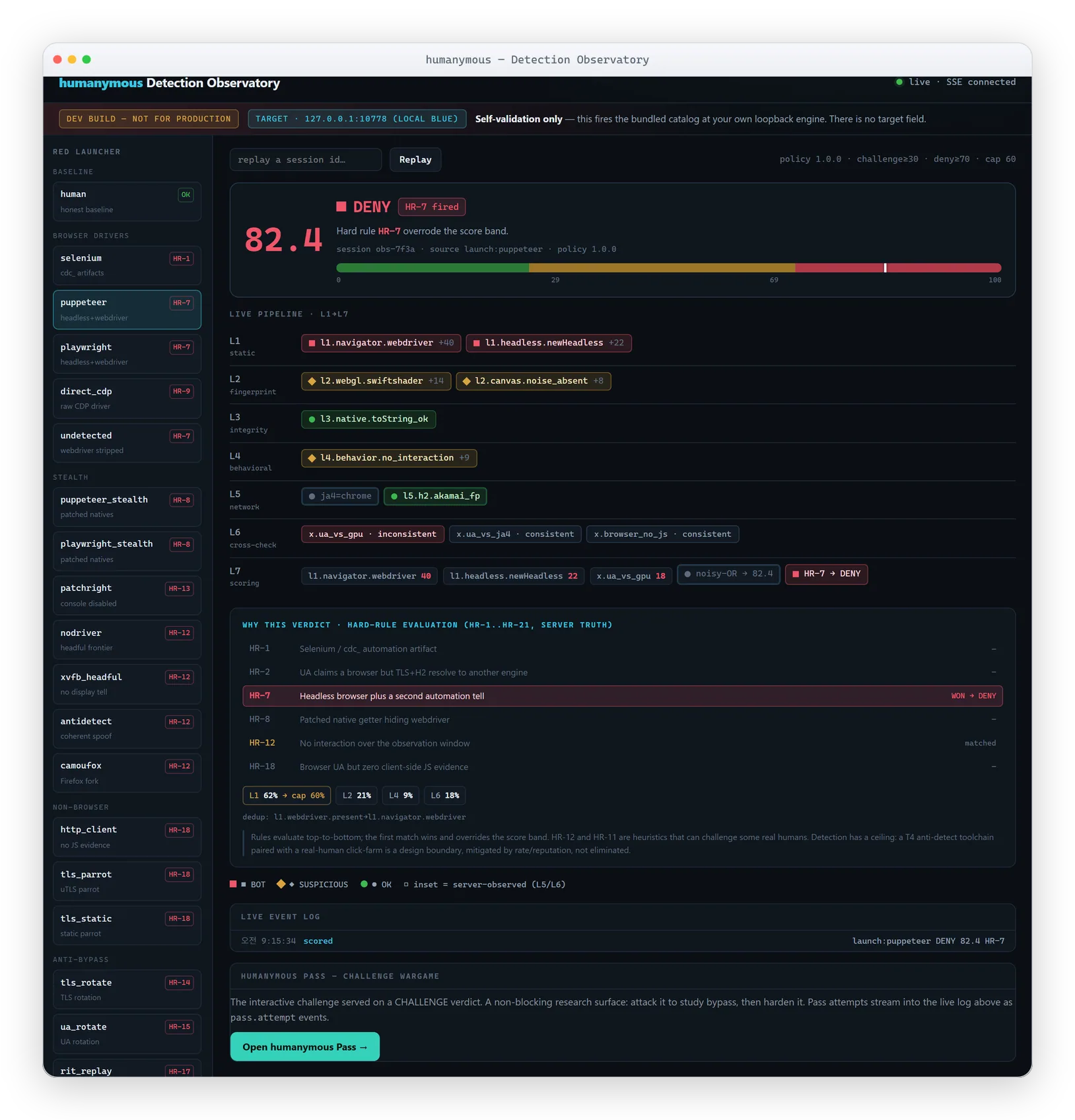This screenshot has width=1075, height=1120.
Task: Click the SUSPICIOUS amber legend marker
Action: tap(281, 884)
